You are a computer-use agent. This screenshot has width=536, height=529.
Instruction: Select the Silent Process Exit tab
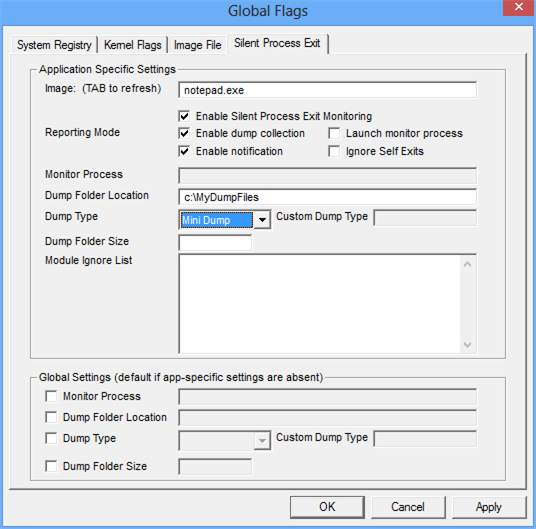tap(277, 43)
